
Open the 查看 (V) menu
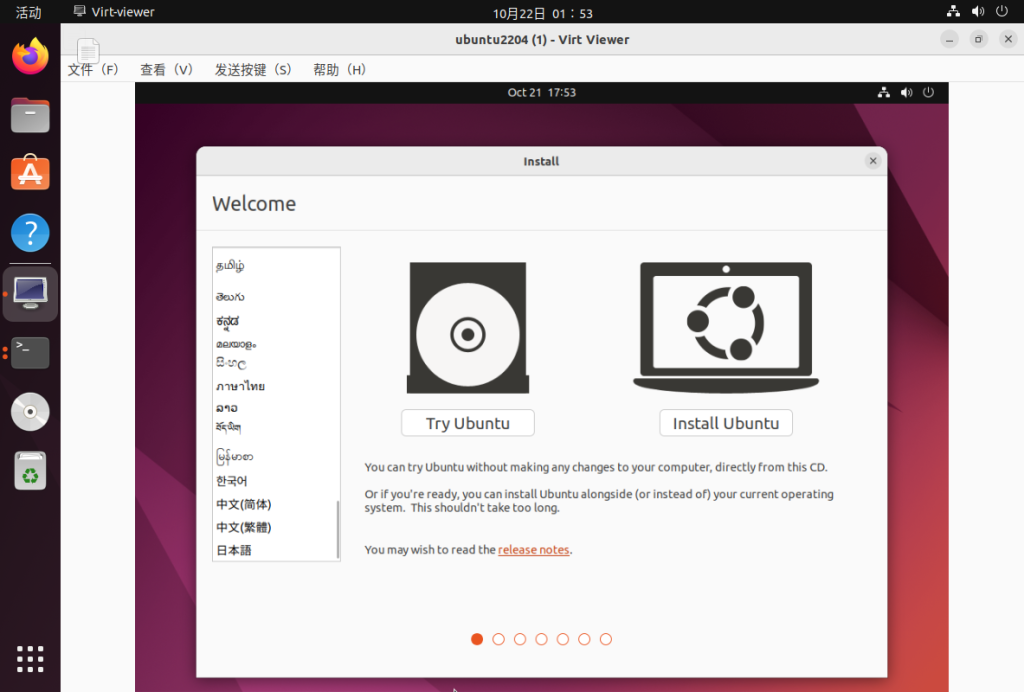point(167,70)
